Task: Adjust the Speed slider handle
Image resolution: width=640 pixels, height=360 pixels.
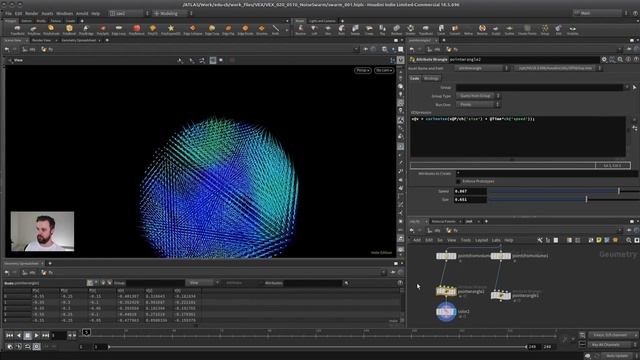Action: tap(619, 191)
